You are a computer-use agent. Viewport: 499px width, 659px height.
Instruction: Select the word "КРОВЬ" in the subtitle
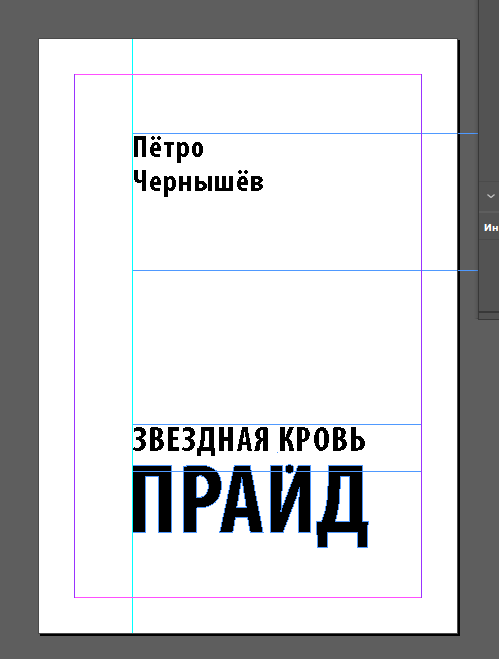322,440
